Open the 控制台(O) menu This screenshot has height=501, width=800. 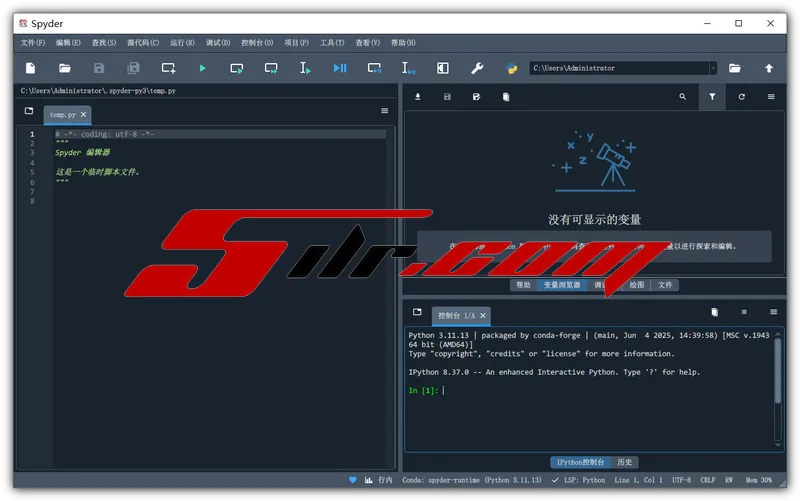[x=257, y=43]
